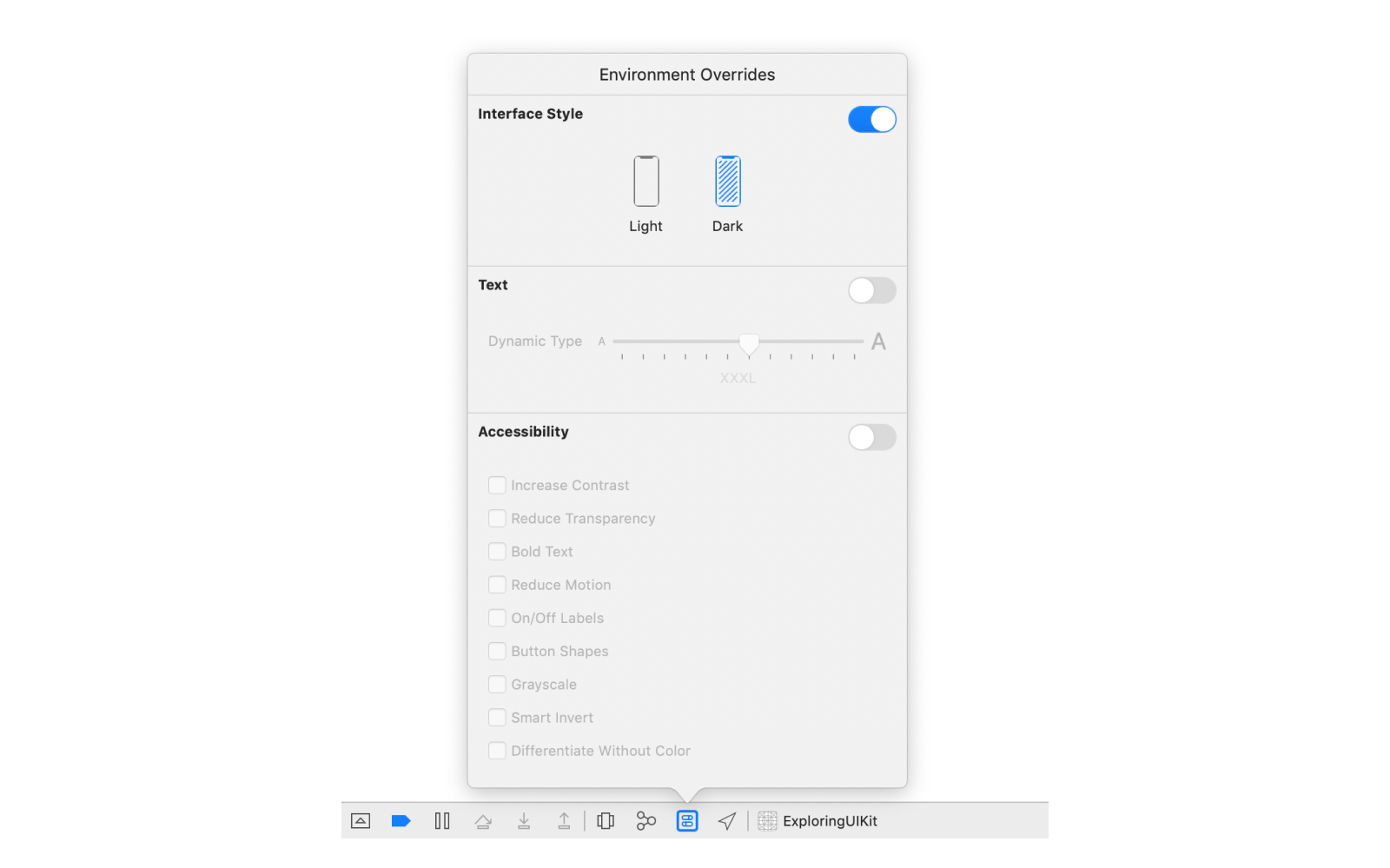This screenshot has width=1390, height=868.
Task: Select the ExploringUIKit process
Action: click(818, 821)
